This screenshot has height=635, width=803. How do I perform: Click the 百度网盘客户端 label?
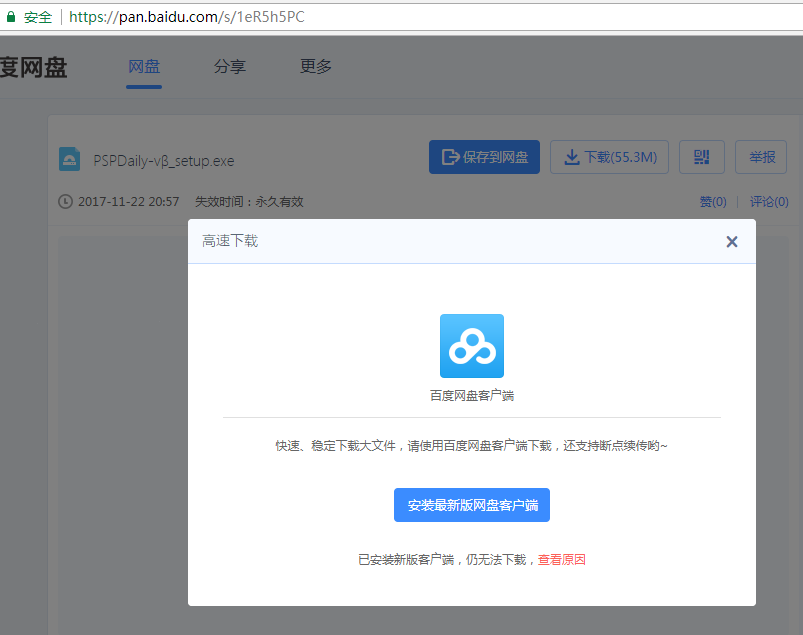click(x=472, y=395)
